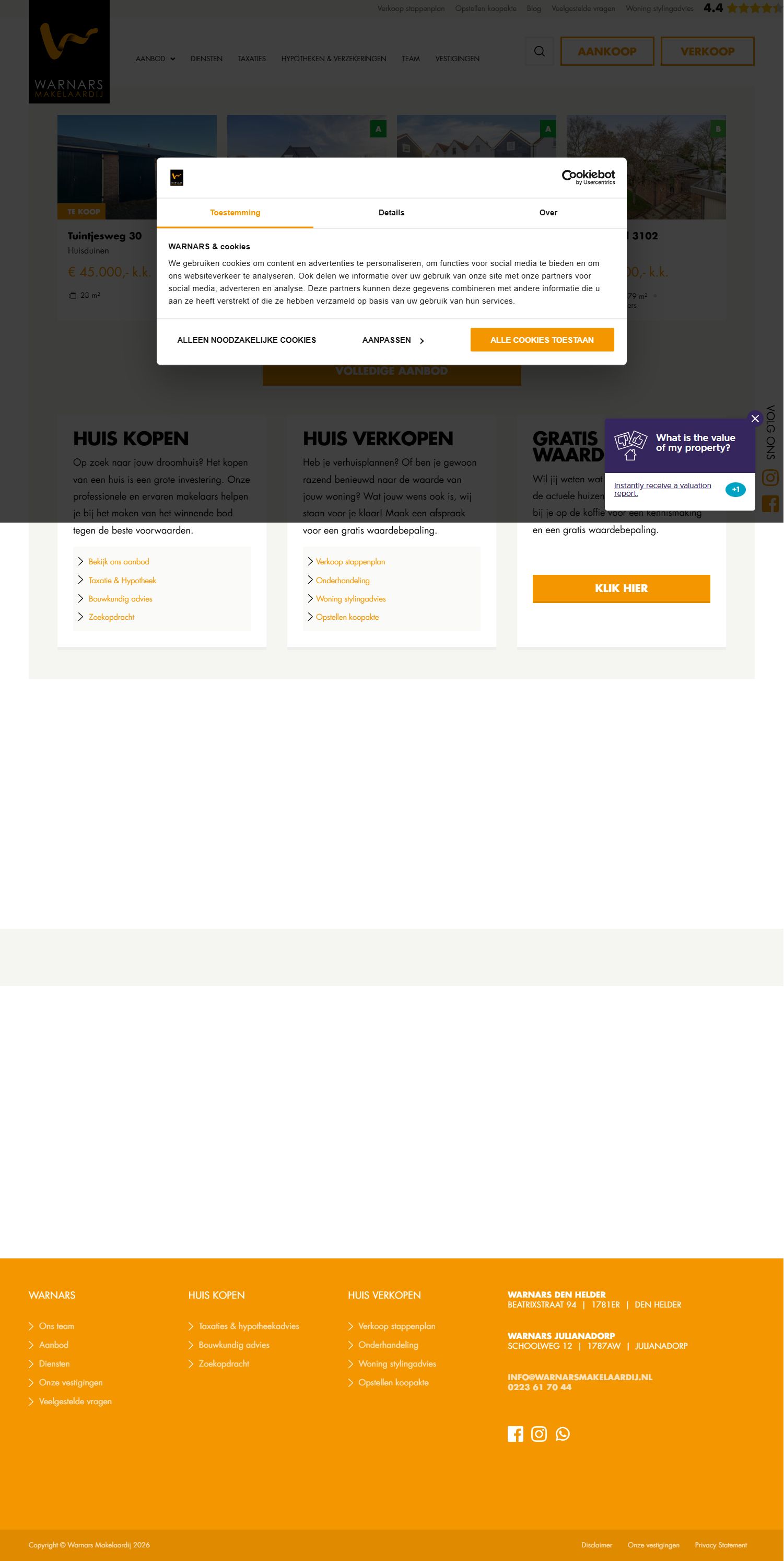Open the footer Instagram icon
The width and height of the screenshot is (784, 1561).
pyautogui.click(x=539, y=1433)
